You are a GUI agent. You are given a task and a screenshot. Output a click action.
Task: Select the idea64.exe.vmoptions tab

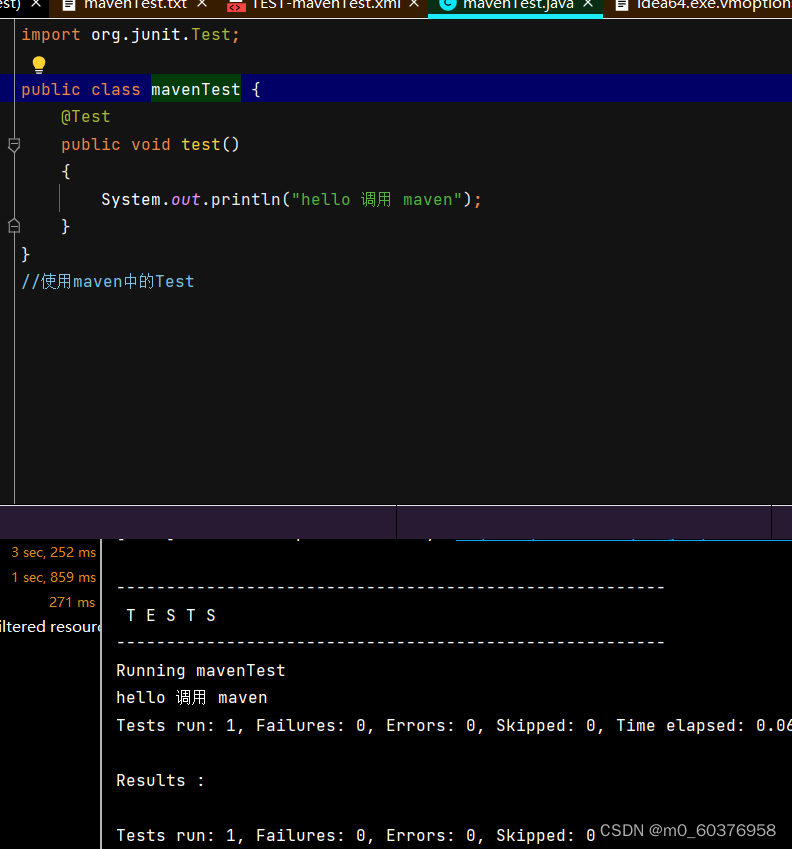click(714, 5)
